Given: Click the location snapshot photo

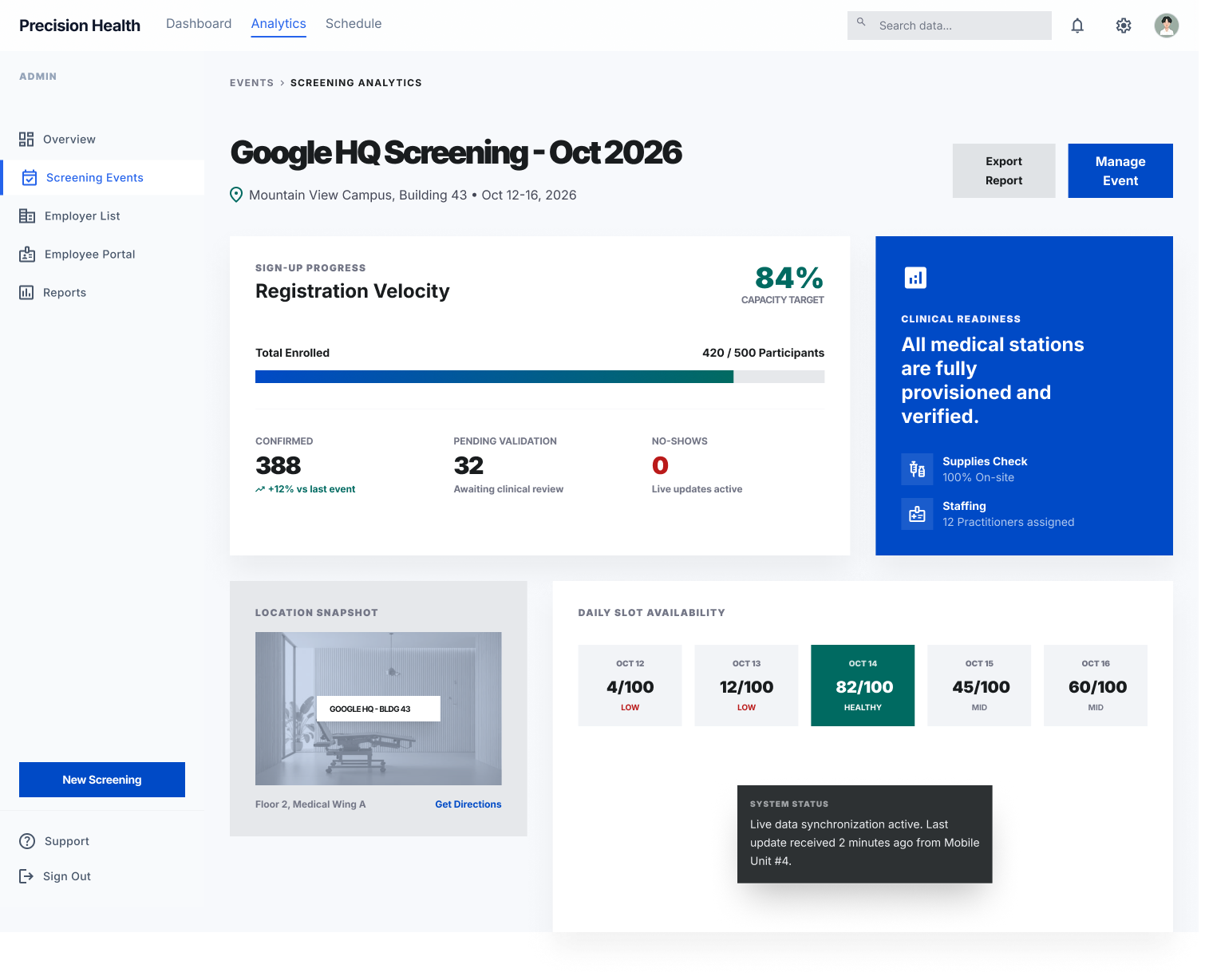Looking at the screenshot, I should click(378, 709).
